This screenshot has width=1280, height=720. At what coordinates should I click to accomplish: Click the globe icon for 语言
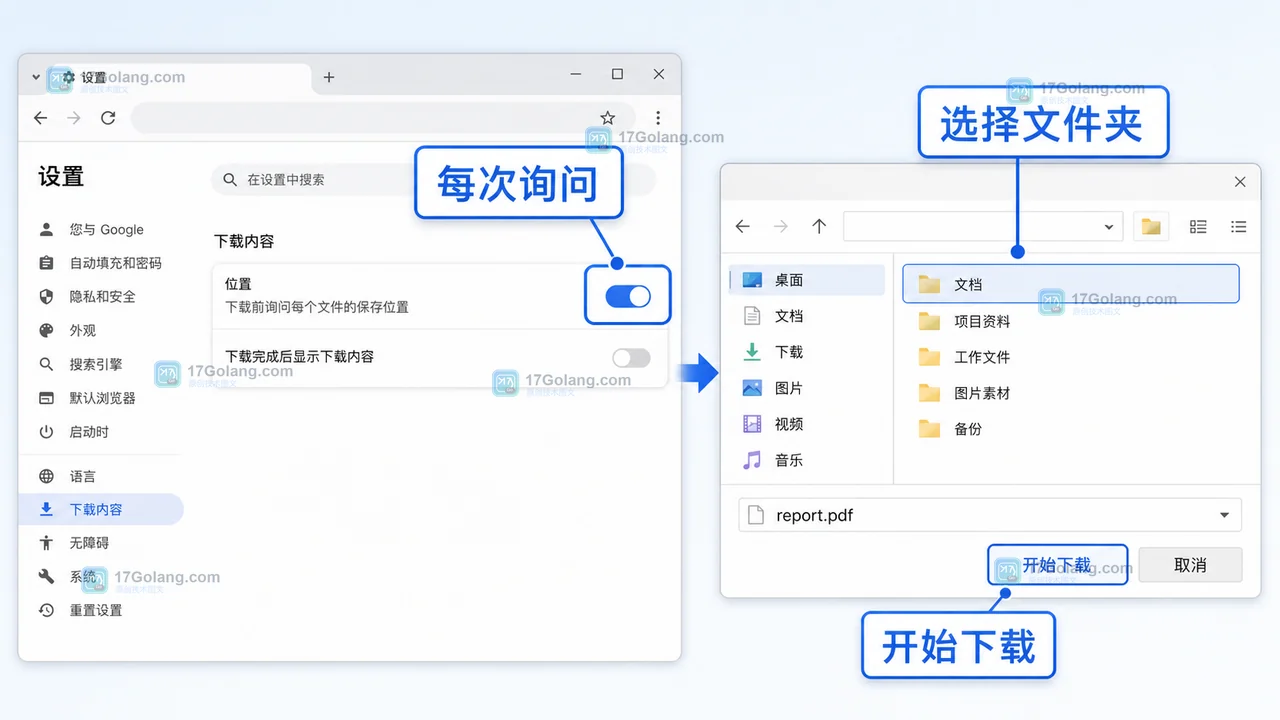46,477
